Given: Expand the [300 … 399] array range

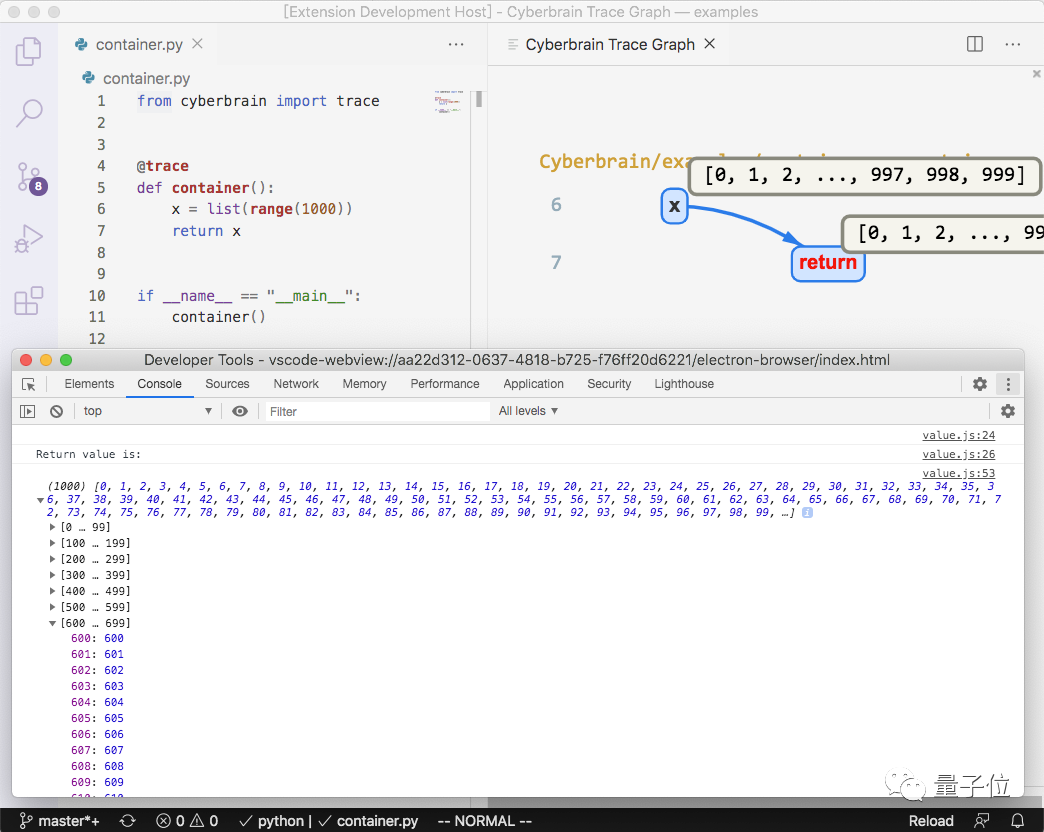Looking at the screenshot, I should tap(53, 575).
